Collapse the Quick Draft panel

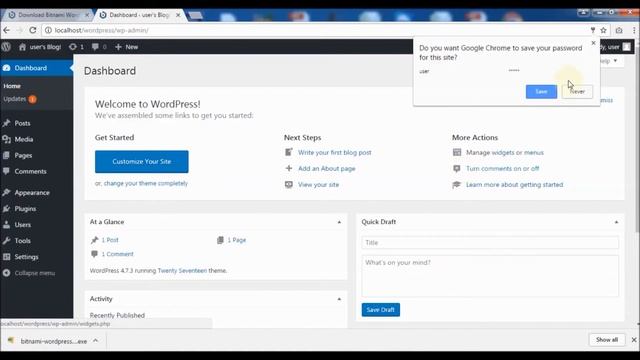616,222
